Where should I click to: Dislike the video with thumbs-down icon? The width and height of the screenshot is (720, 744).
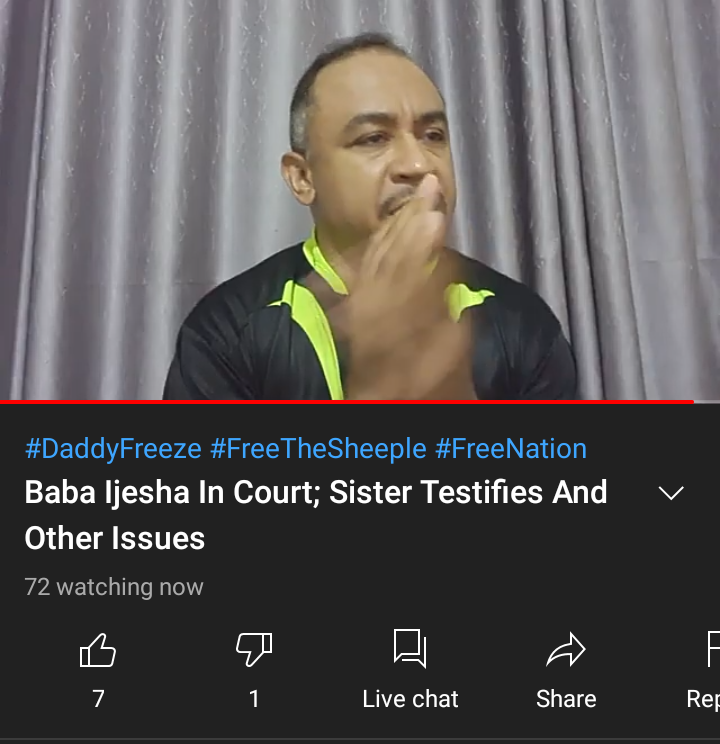click(x=254, y=650)
